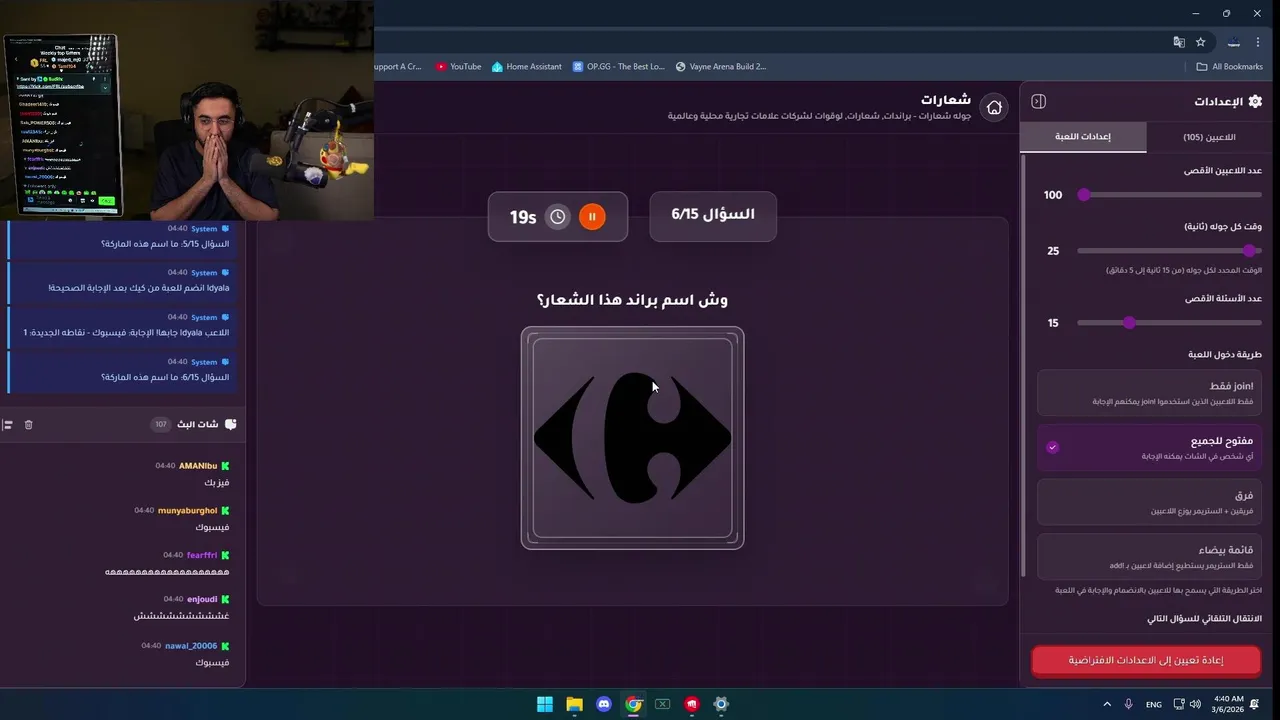Choose the join! فقط entry mode
The width and height of the screenshot is (1280, 720).
(1149, 392)
